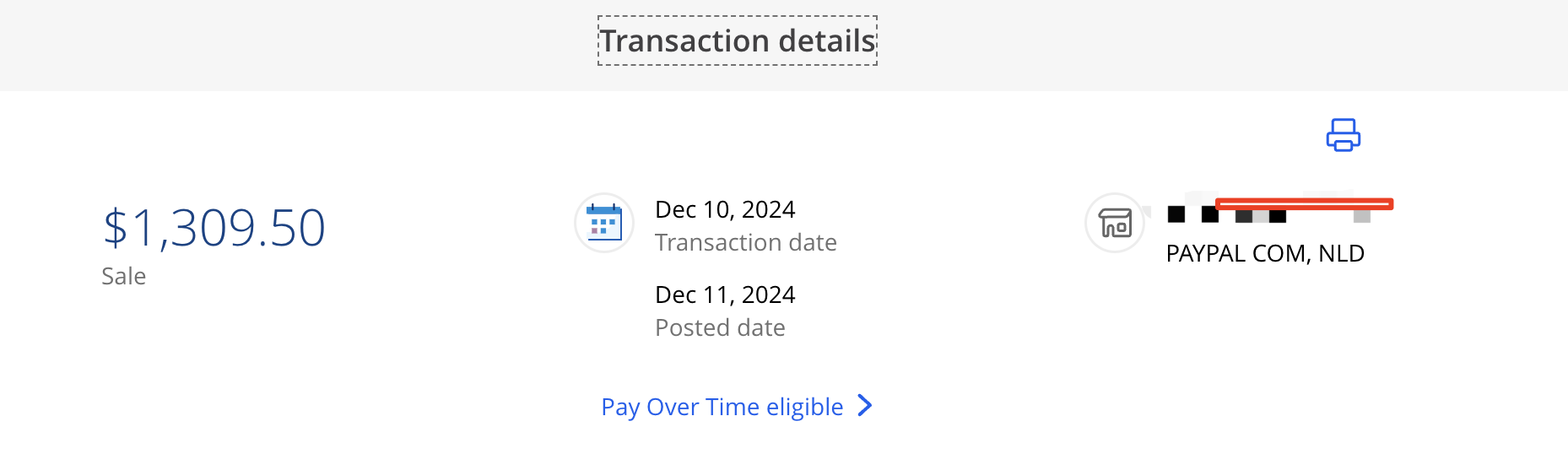Click the Posted date label
This screenshot has height=454, width=1568.
[x=720, y=328]
